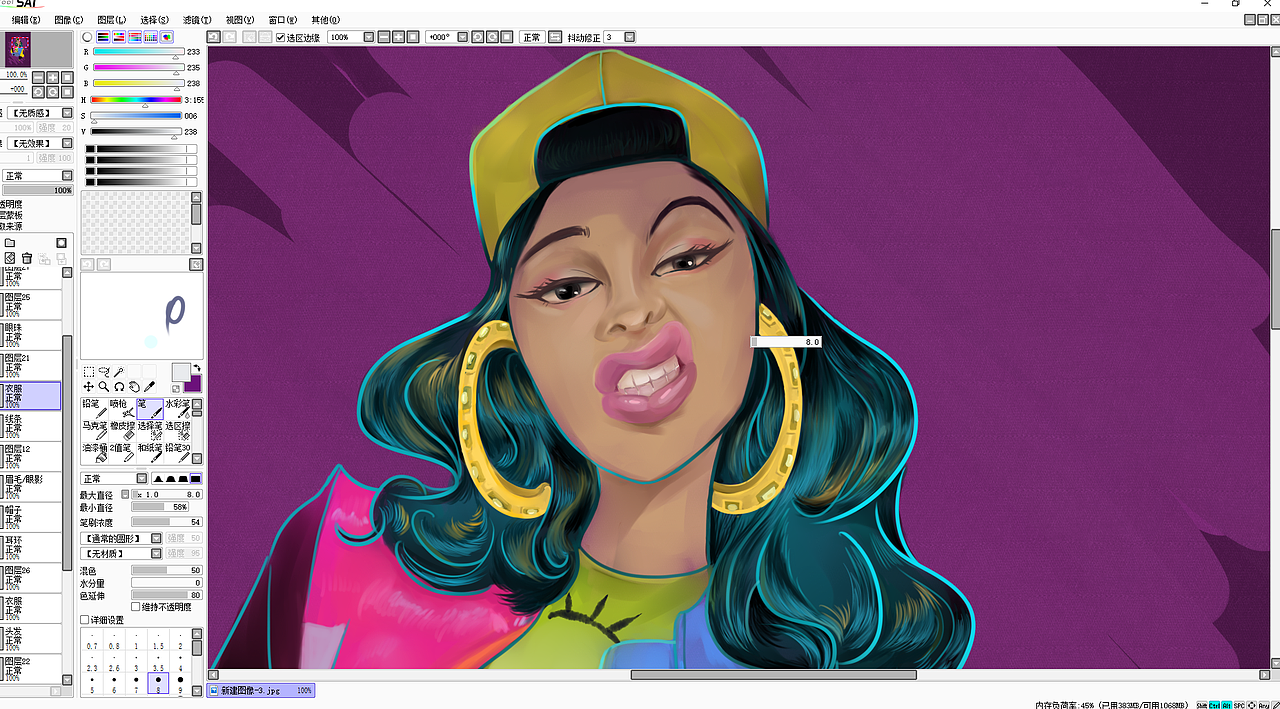Create new layer folder icon
1280x709 pixels.
coord(10,243)
